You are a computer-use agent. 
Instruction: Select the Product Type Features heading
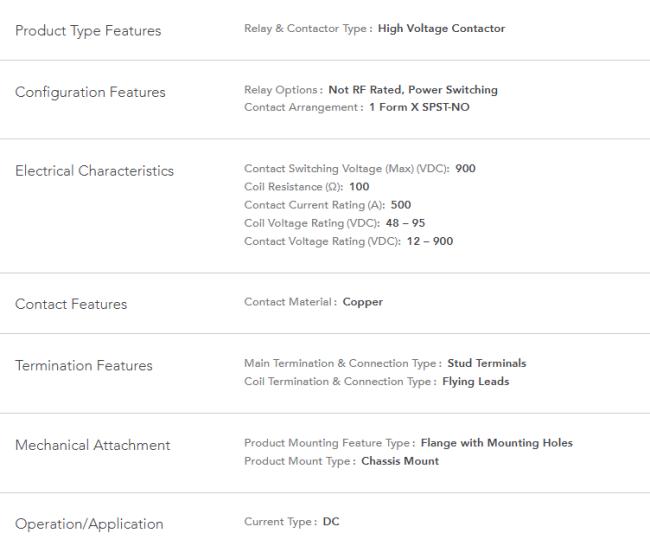click(x=88, y=31)
